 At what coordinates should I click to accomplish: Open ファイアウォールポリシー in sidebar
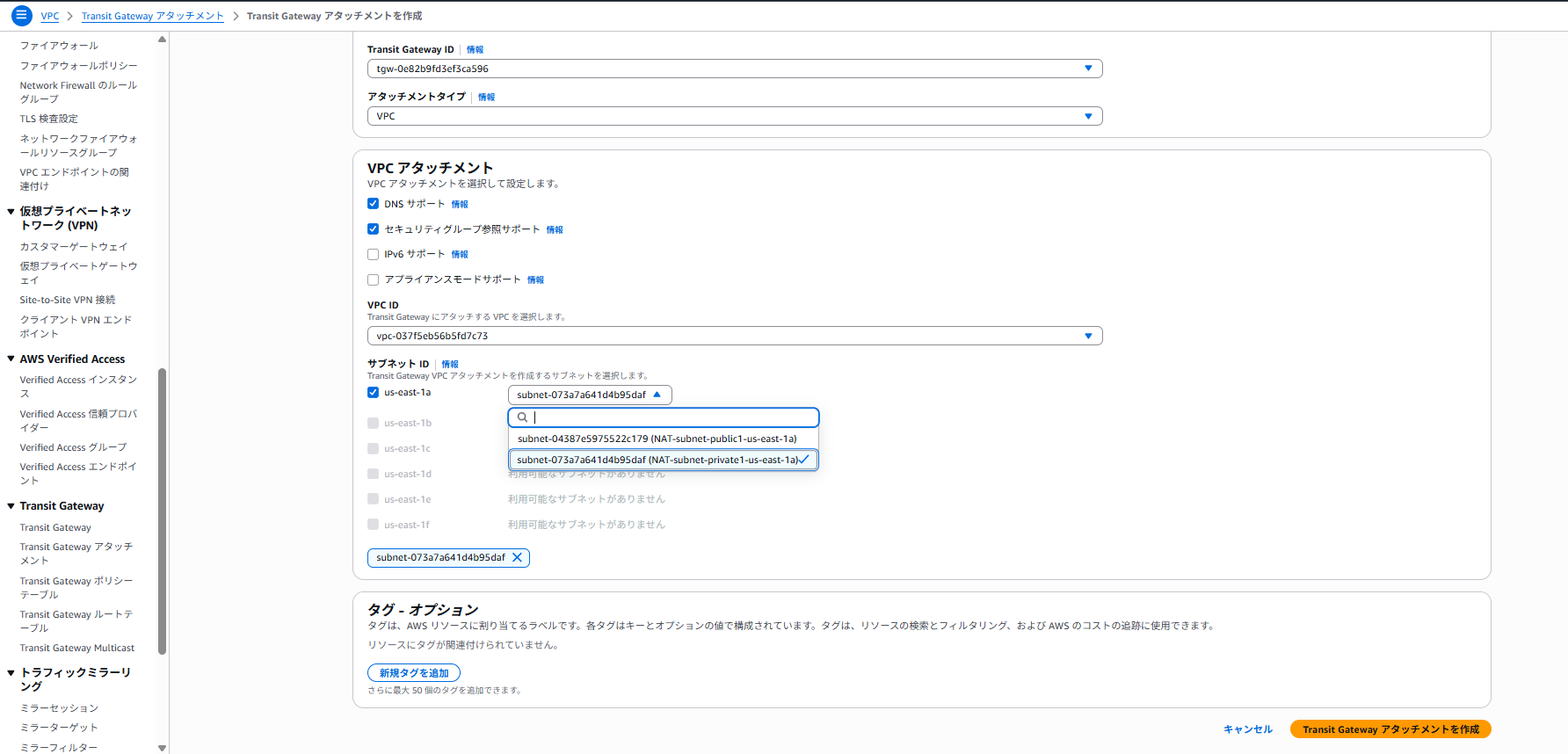78,66
